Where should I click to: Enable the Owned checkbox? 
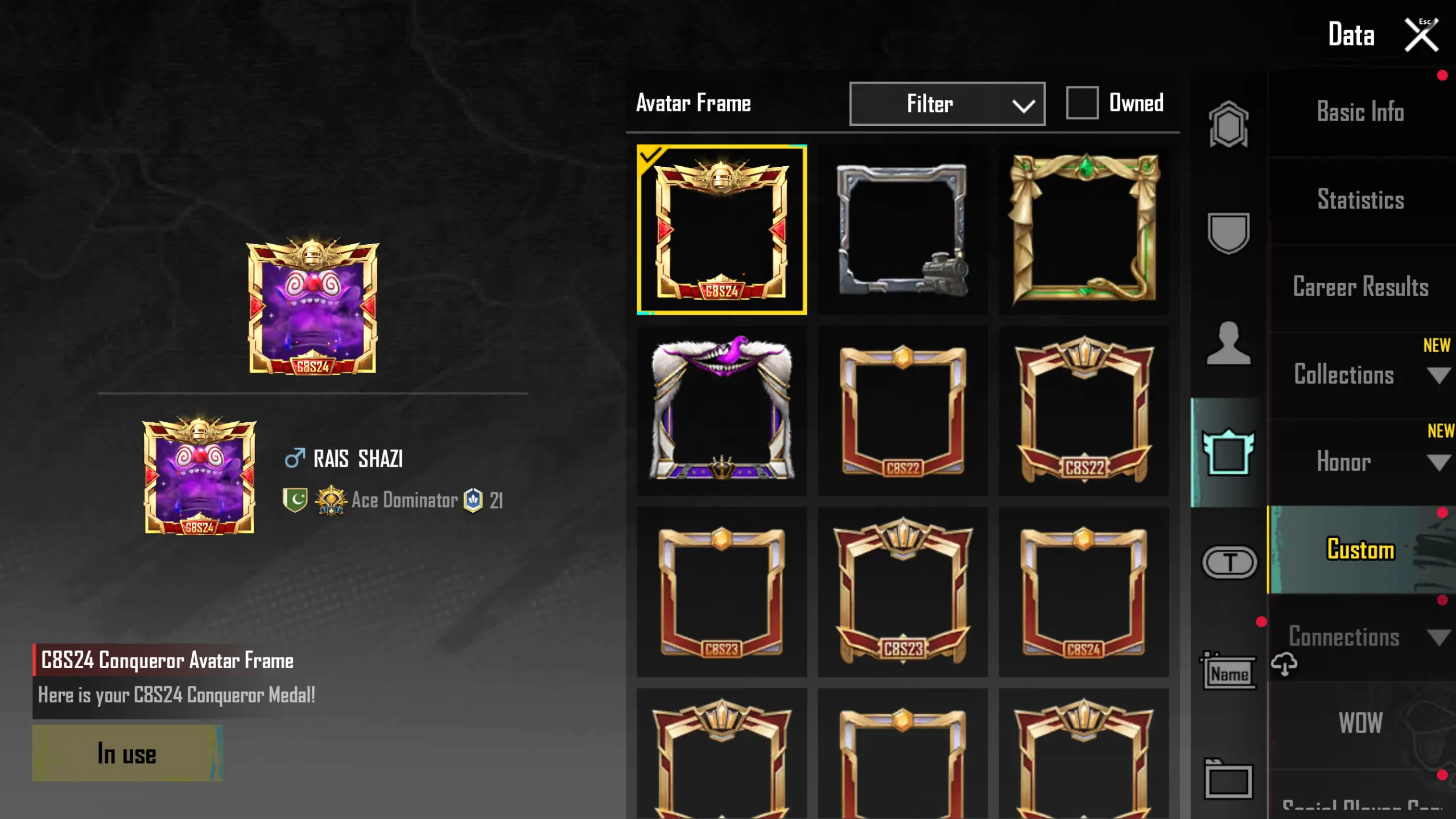(x=1082, y=103)
